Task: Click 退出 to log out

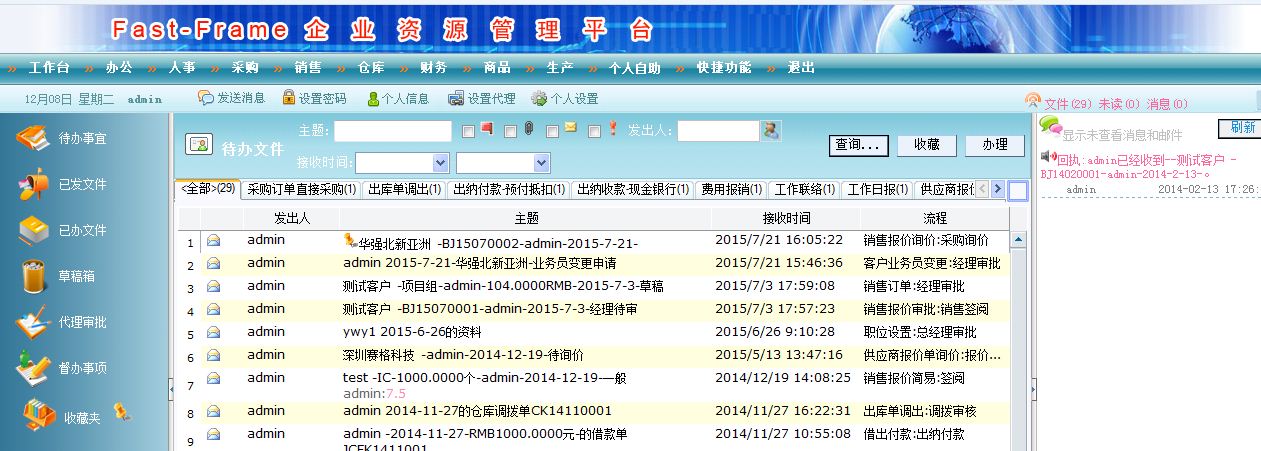Action: tap(801, 68)
